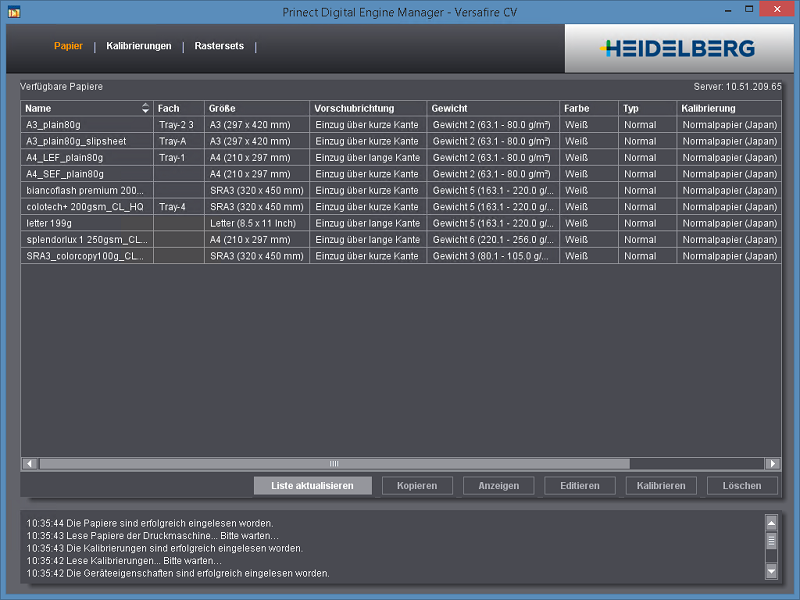The width and height of the screenshot is (800, 600).
Task: Click the log entry at 10:35:44
Action: pos(150,523)
